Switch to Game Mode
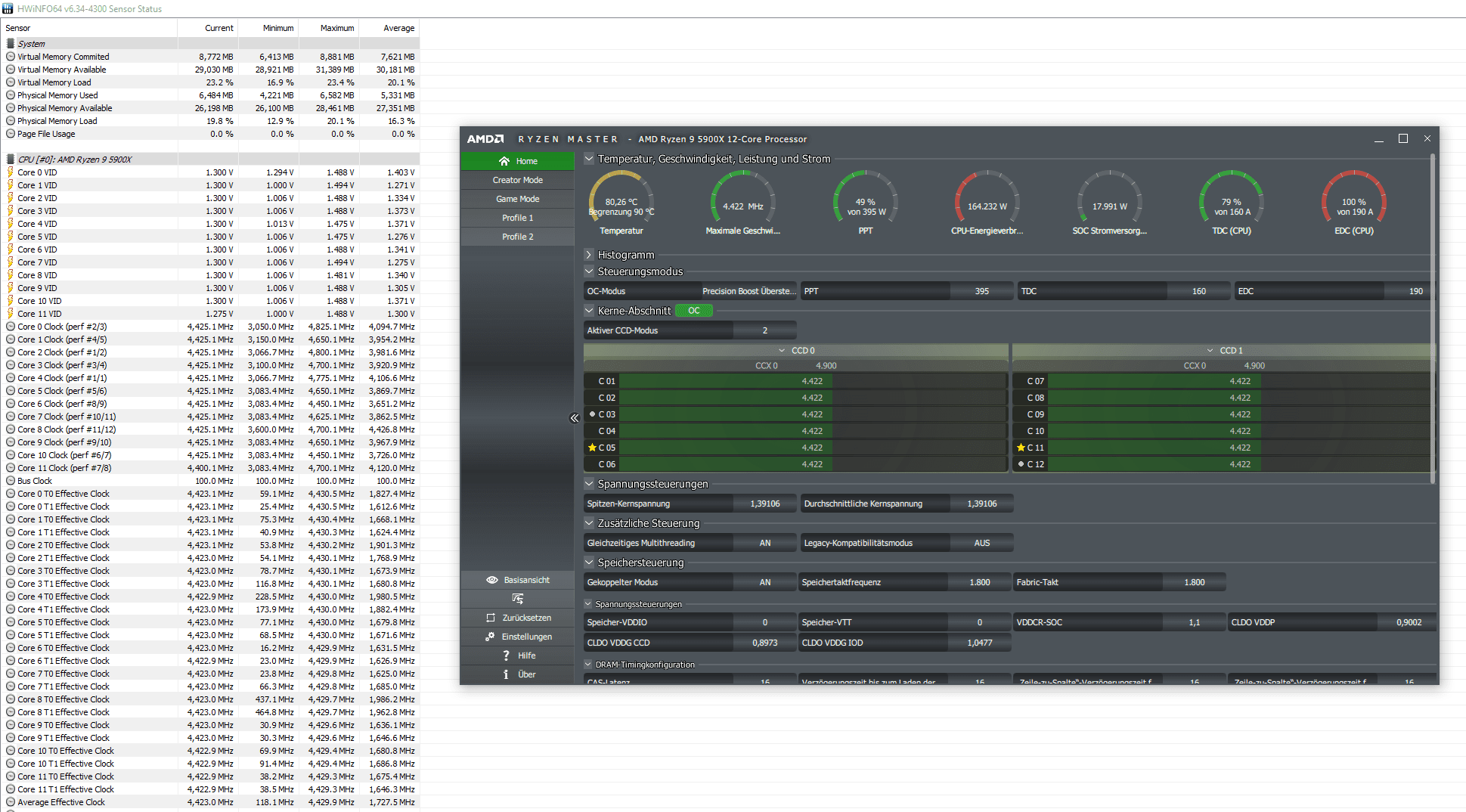 [x=517, y=199]
